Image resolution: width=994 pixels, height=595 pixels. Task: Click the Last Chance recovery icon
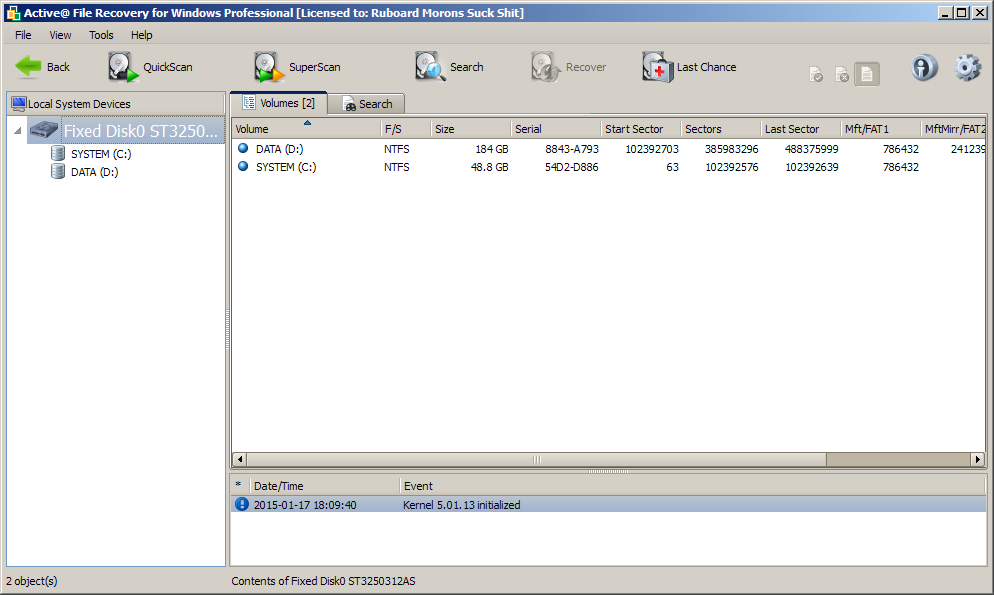click(658, 67)
